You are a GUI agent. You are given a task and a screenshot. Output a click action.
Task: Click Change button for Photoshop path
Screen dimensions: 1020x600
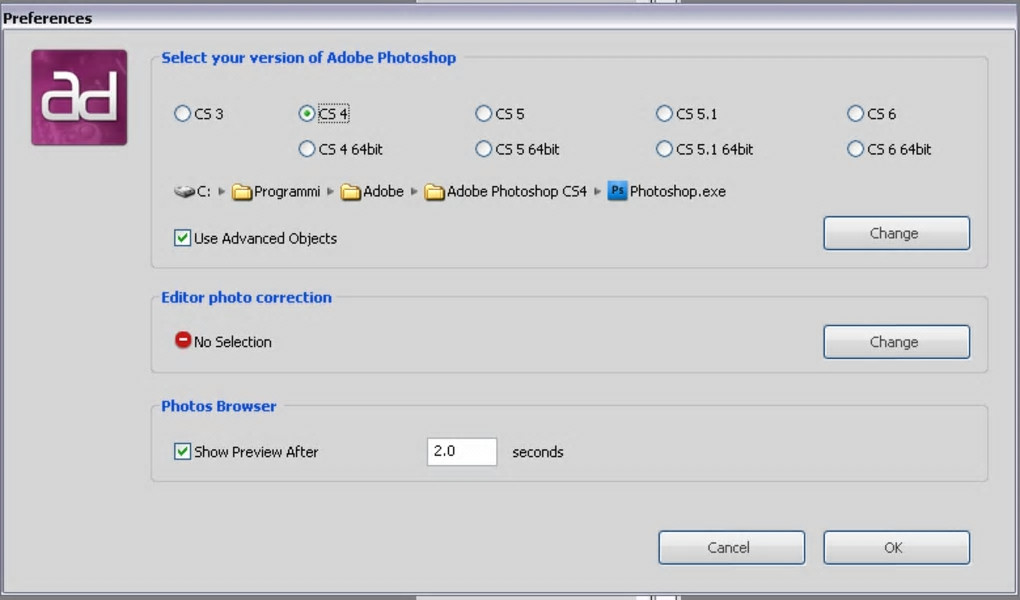tap(896, 233)
